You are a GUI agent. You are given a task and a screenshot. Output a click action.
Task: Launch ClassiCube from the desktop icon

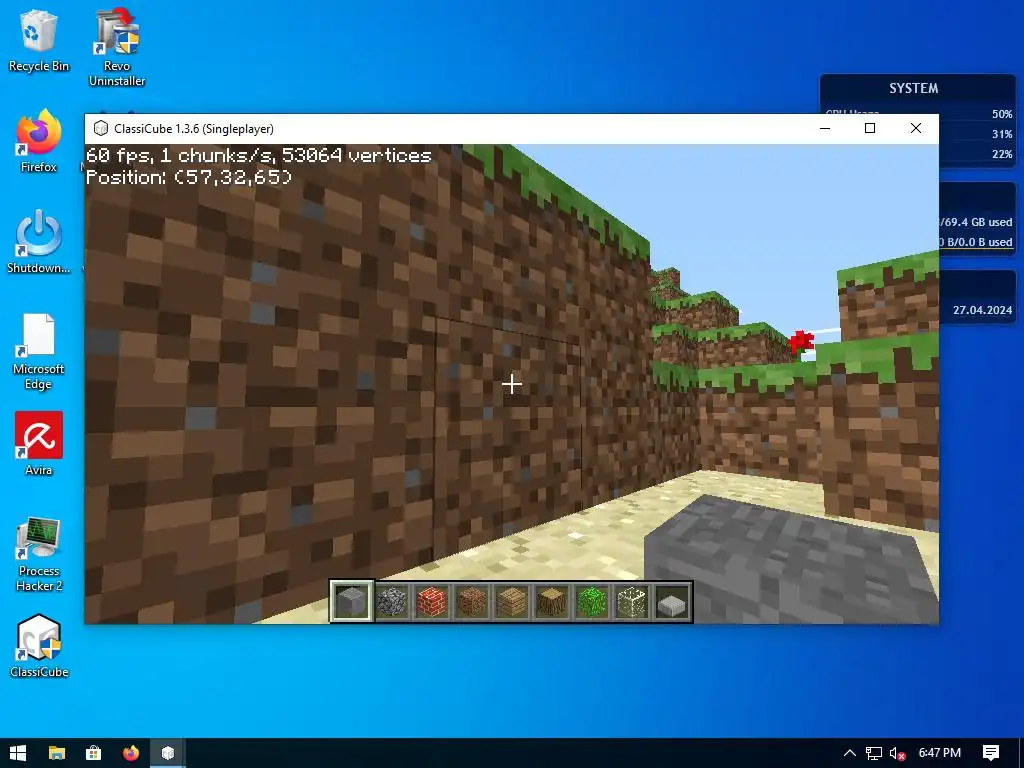click(39, 646)
